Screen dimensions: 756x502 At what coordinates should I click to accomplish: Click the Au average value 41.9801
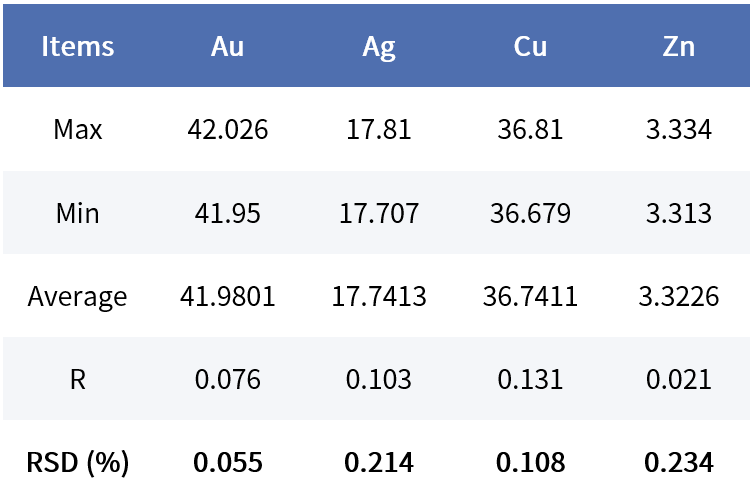[228, 297]
